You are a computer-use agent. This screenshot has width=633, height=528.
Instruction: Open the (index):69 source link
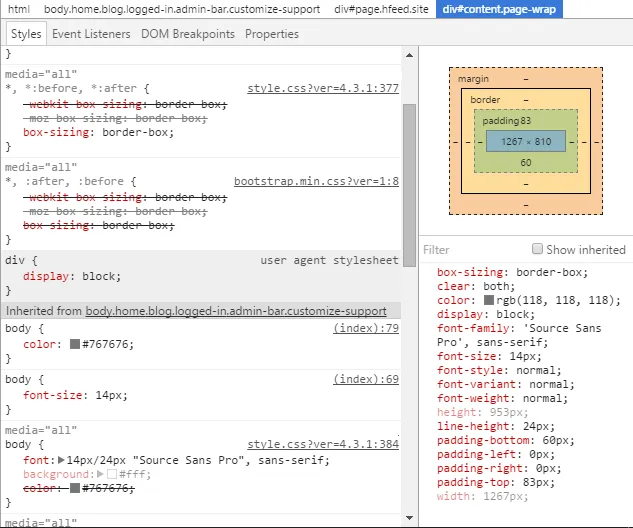pyautogui.click(x=366, y=379)
